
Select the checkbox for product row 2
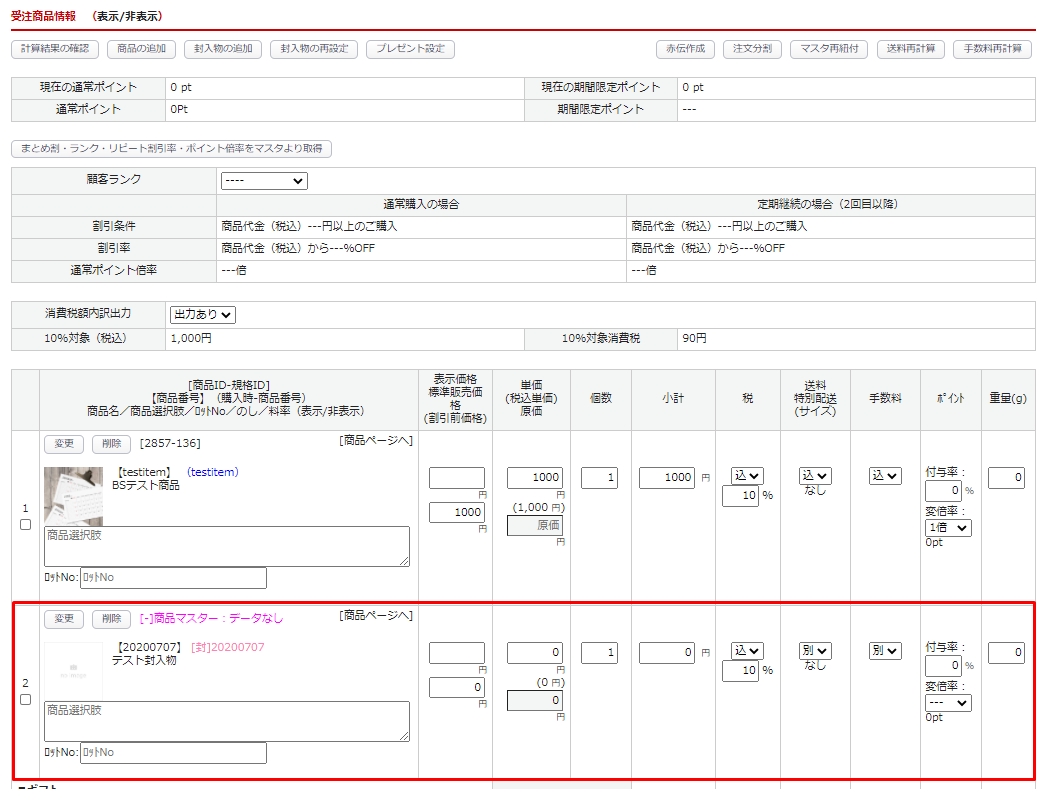26,699
